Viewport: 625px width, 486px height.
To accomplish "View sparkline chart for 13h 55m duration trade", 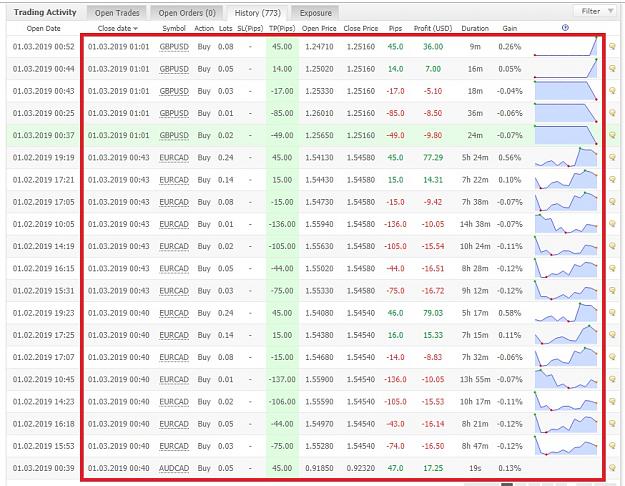I will click(x=566, y=379).
